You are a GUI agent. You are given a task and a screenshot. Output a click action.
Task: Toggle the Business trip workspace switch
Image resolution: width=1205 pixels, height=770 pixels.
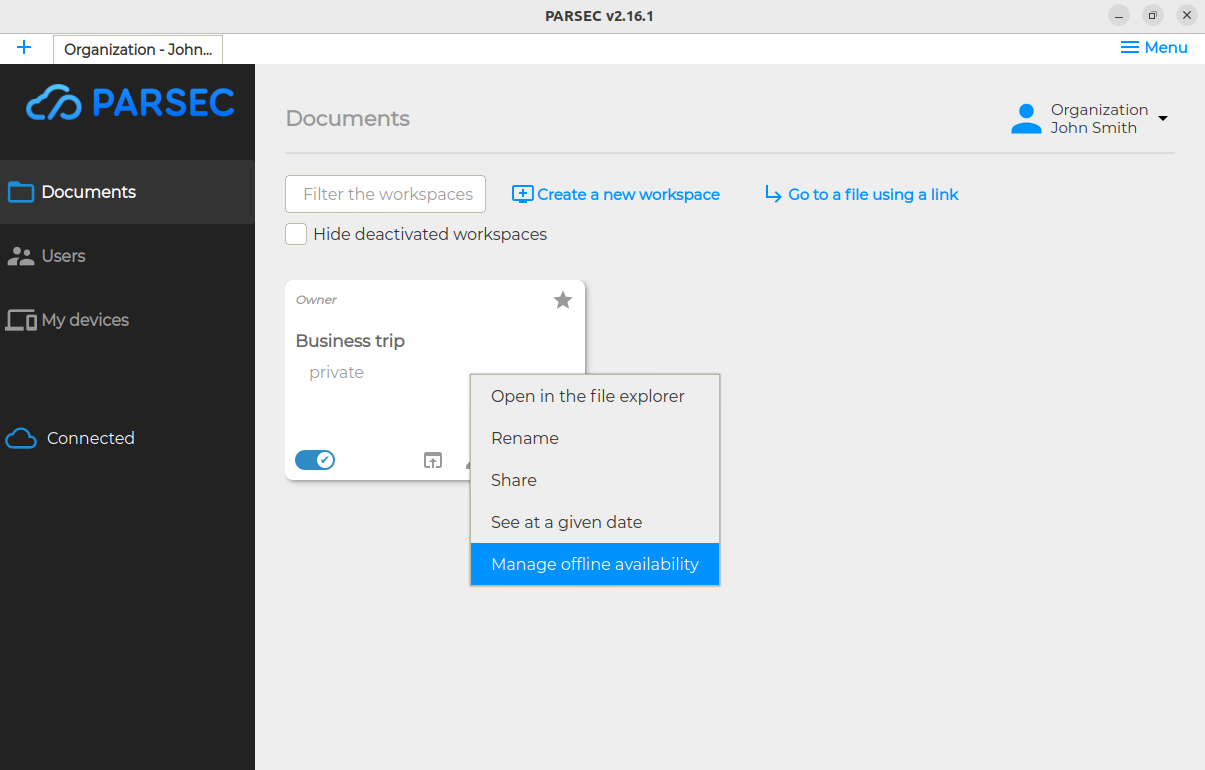[315, 460]
